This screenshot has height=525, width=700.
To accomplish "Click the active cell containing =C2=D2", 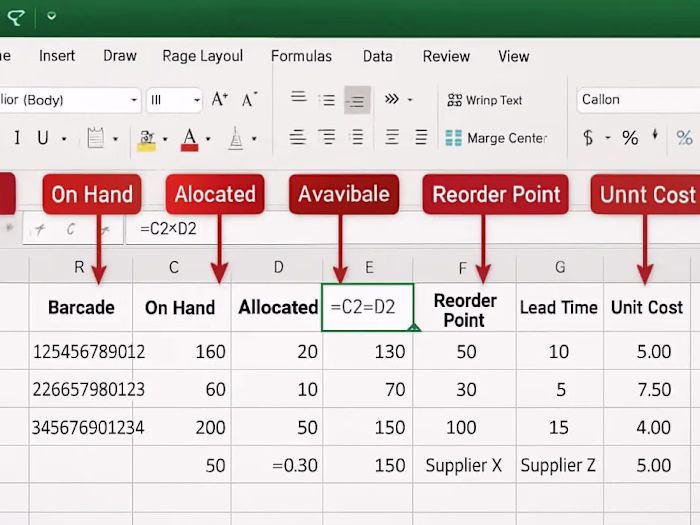I will pyautogui.click(x=367, y=307).
